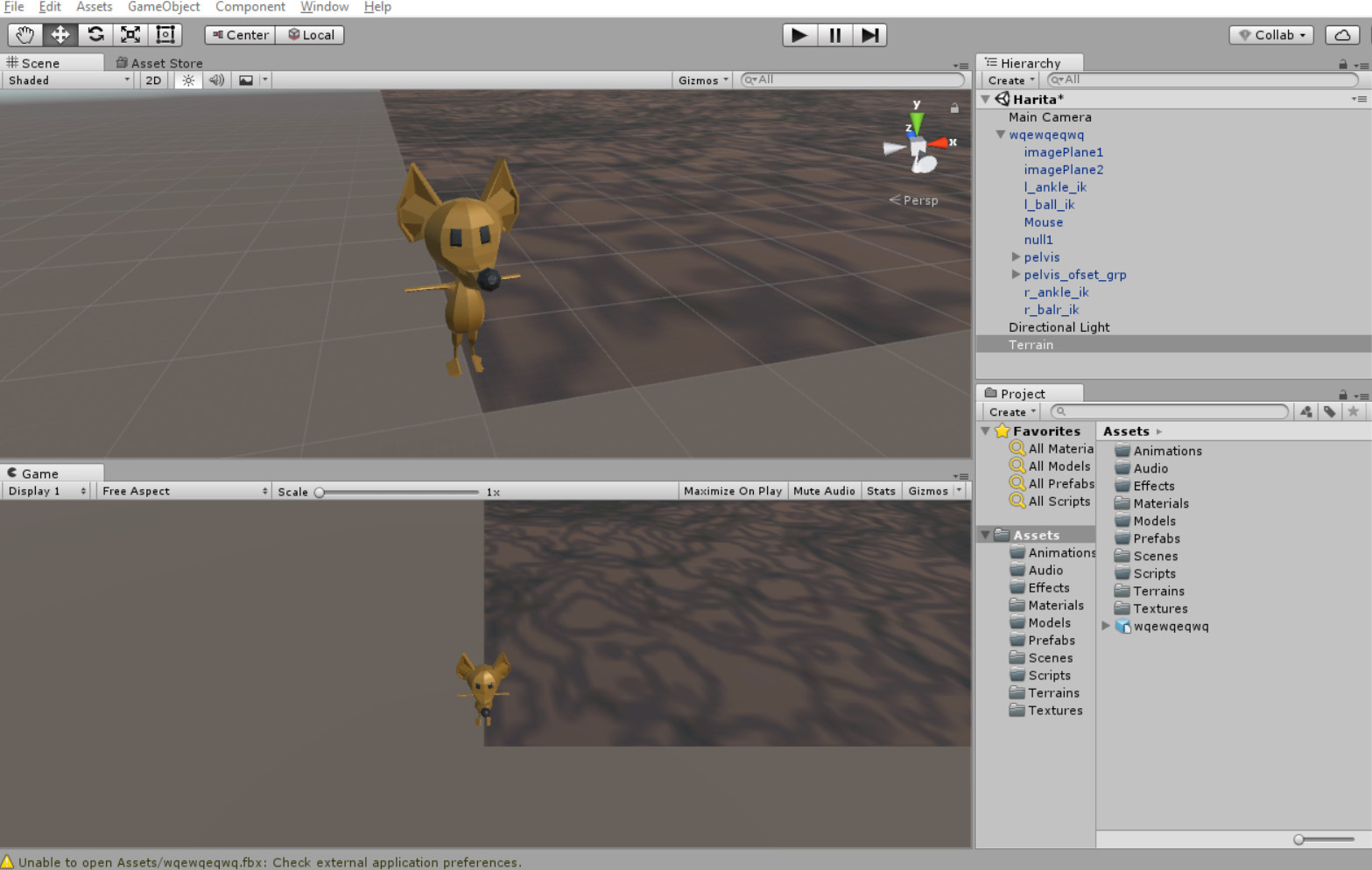Click the All Models search filter icon
The width and height of the screenshot is (1372, 870).
click(x=1017, y=466)
